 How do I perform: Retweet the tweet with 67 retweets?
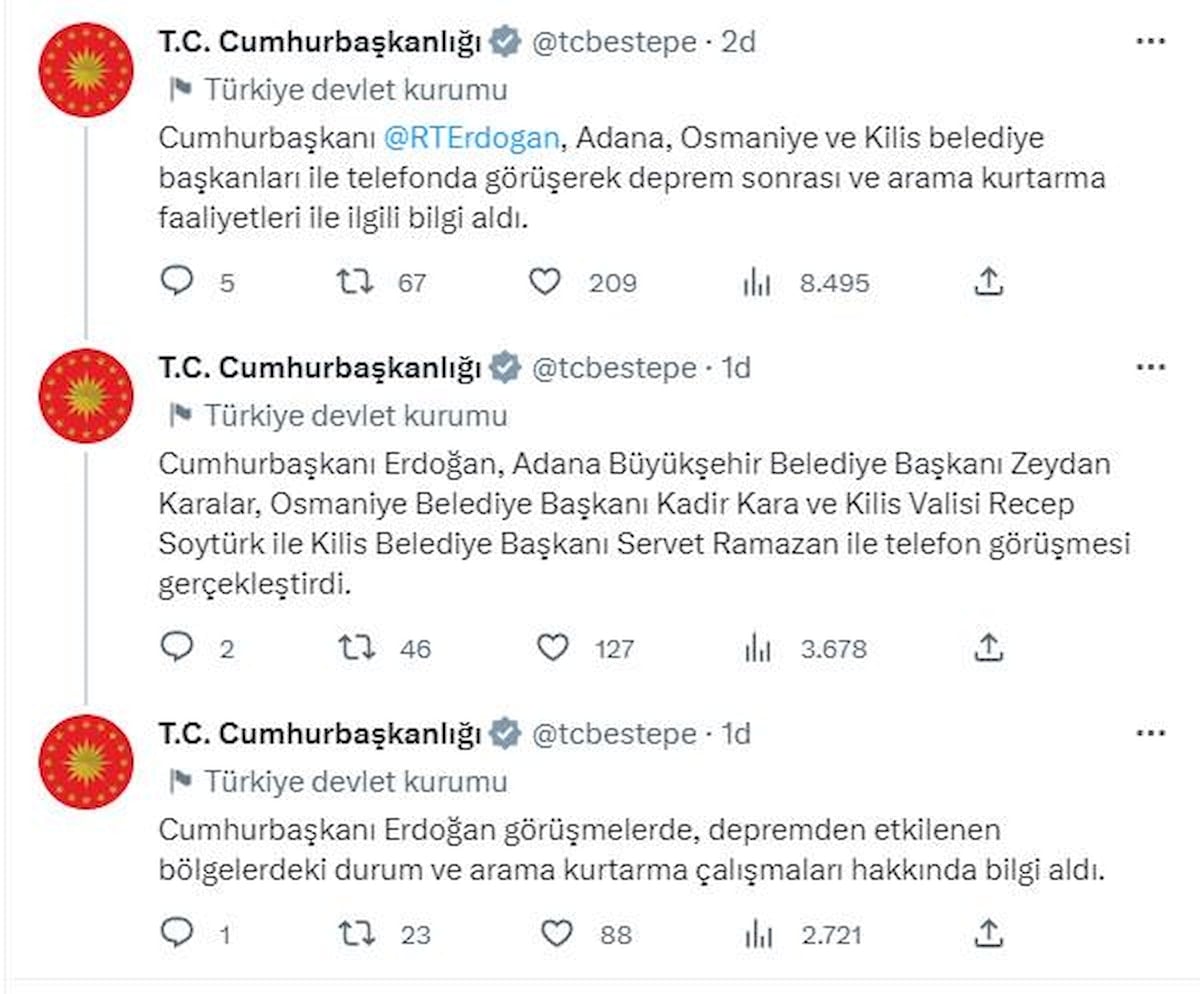(x=355, y=283)
